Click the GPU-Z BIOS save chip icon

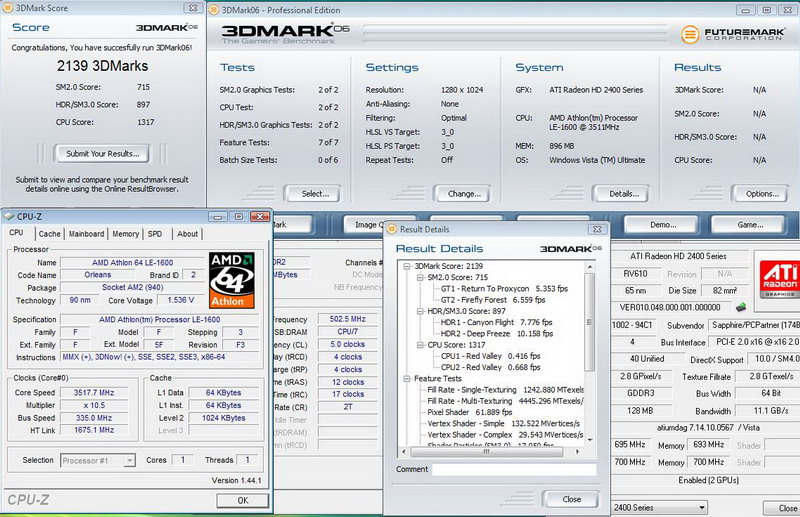[x=741, y=307]
